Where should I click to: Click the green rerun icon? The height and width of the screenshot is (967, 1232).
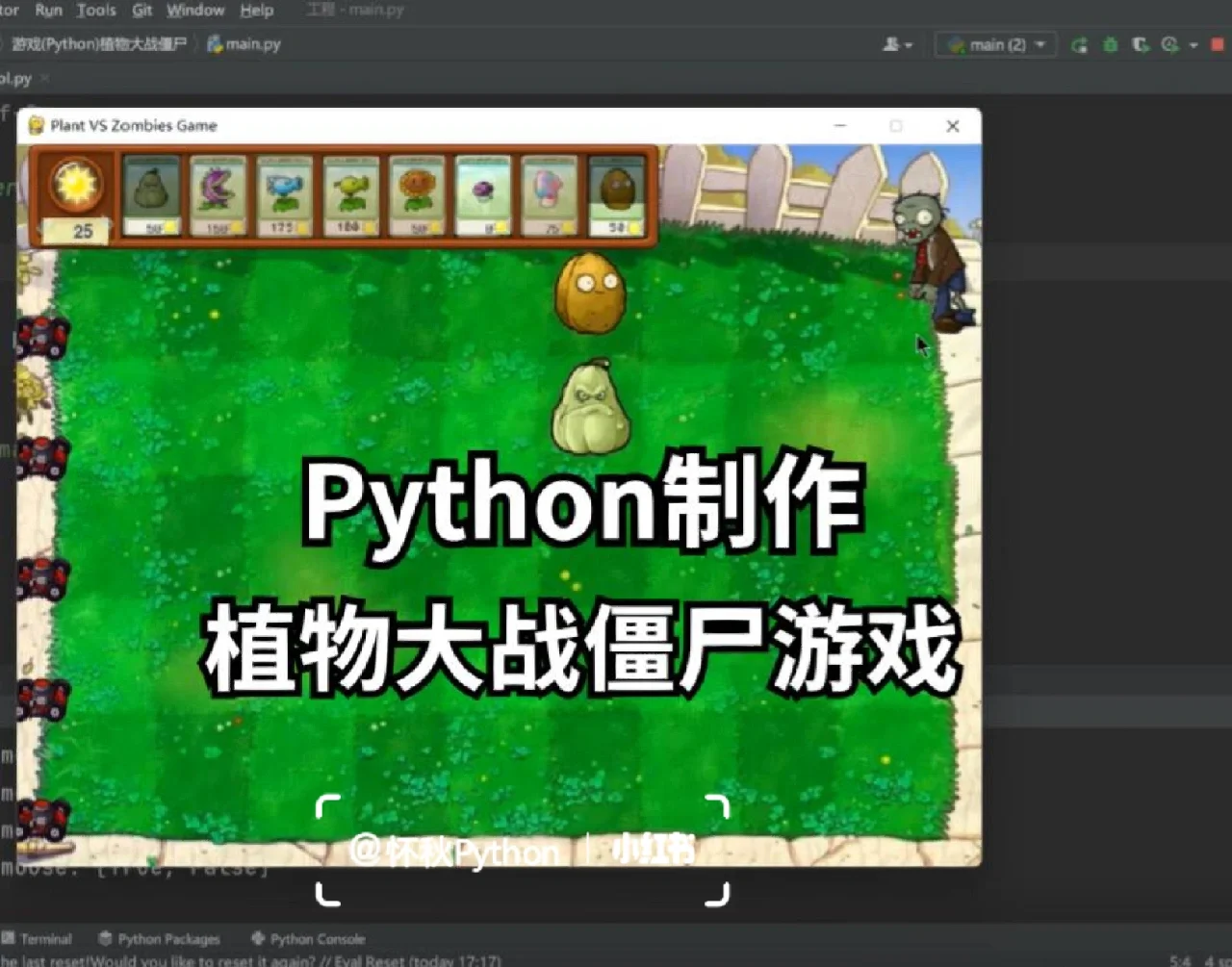pyautogui.click(x=1080, y=45)
